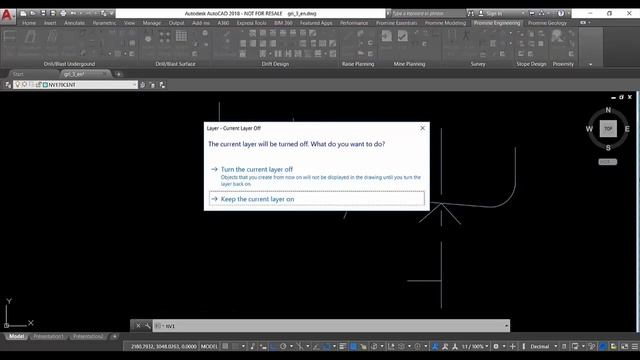Click the workspace switching gear icon in status bar

[x=496, y=347]
